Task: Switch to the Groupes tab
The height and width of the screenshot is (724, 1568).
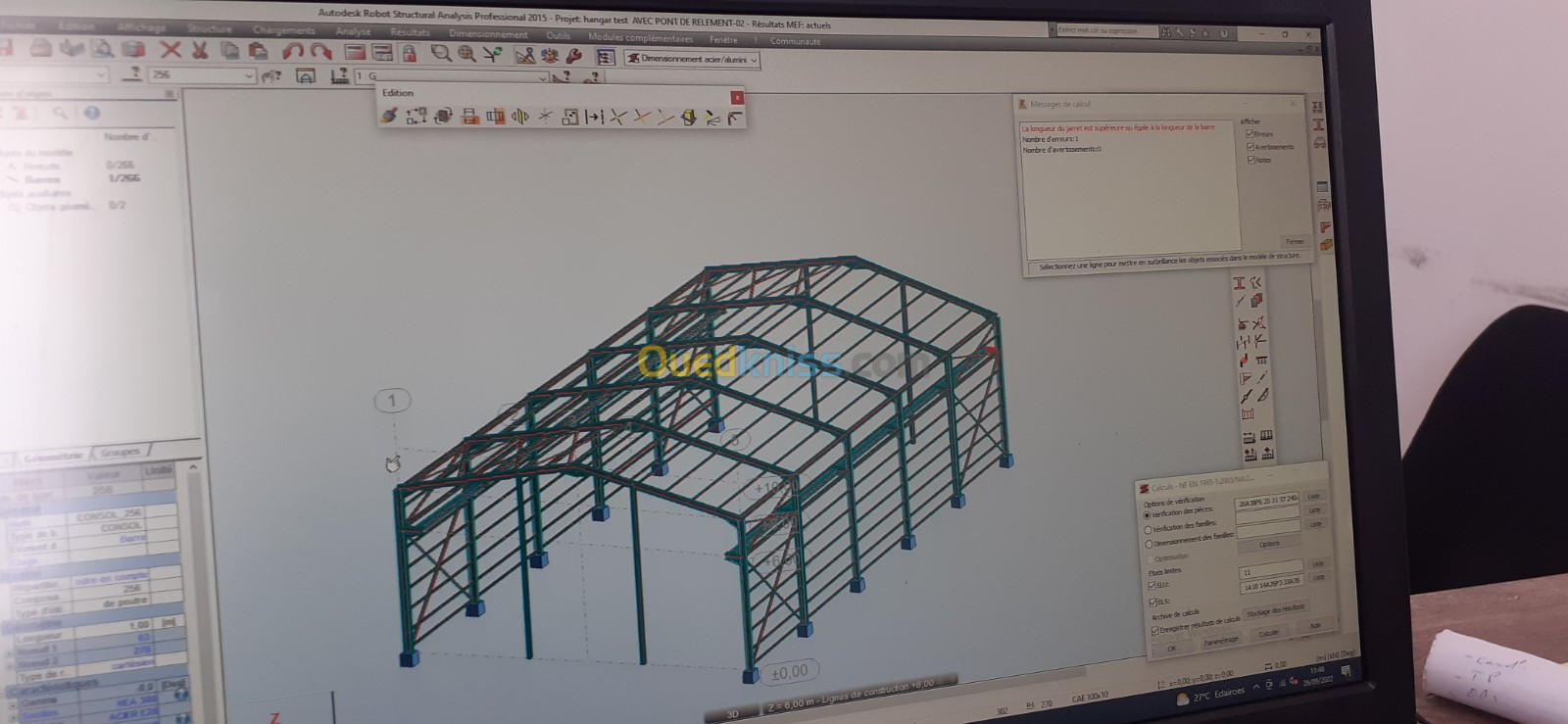Action: pyautogui.click(x=121, y=452)
